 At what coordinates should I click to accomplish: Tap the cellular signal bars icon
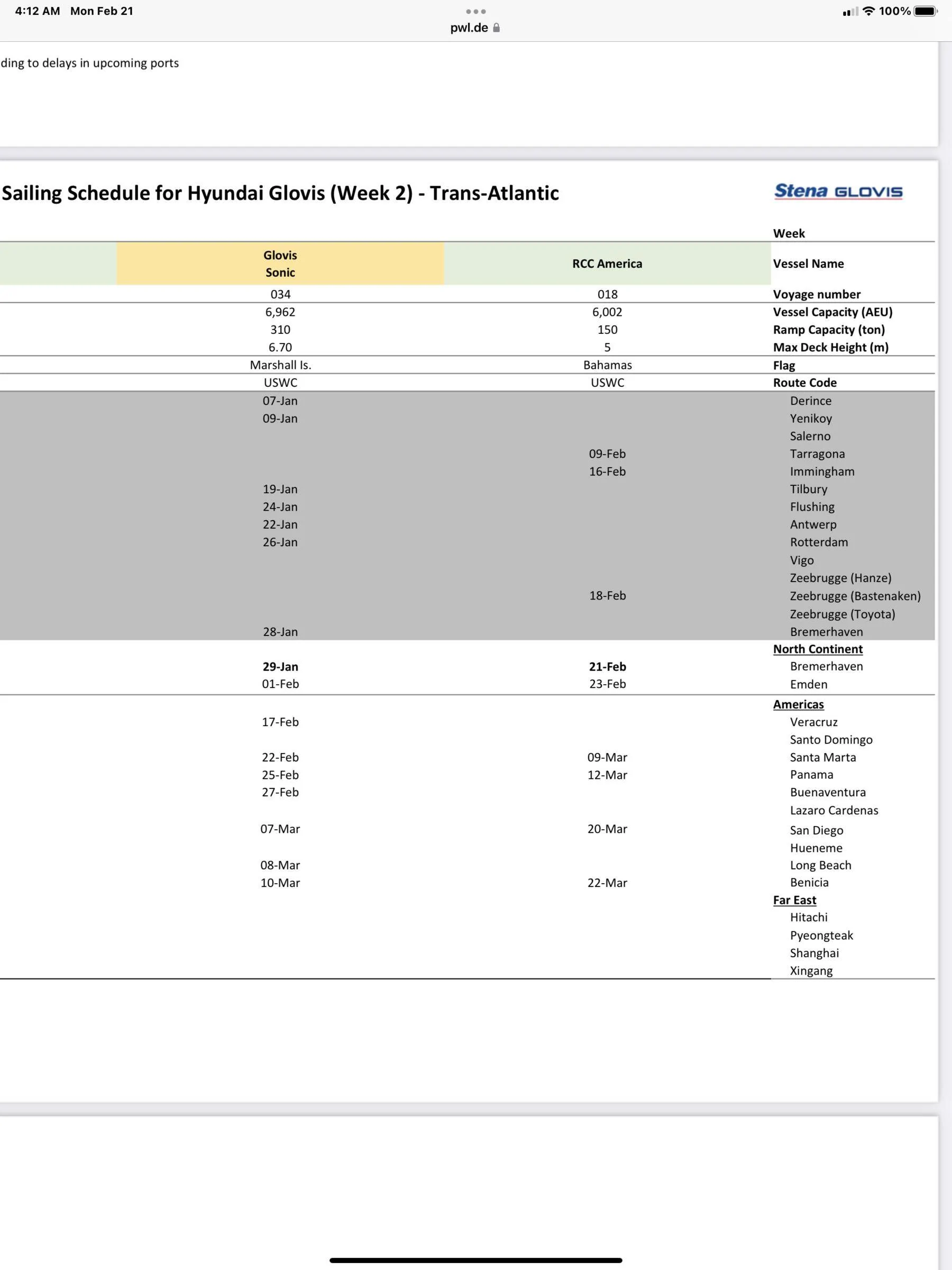click(x=850, y=12)
